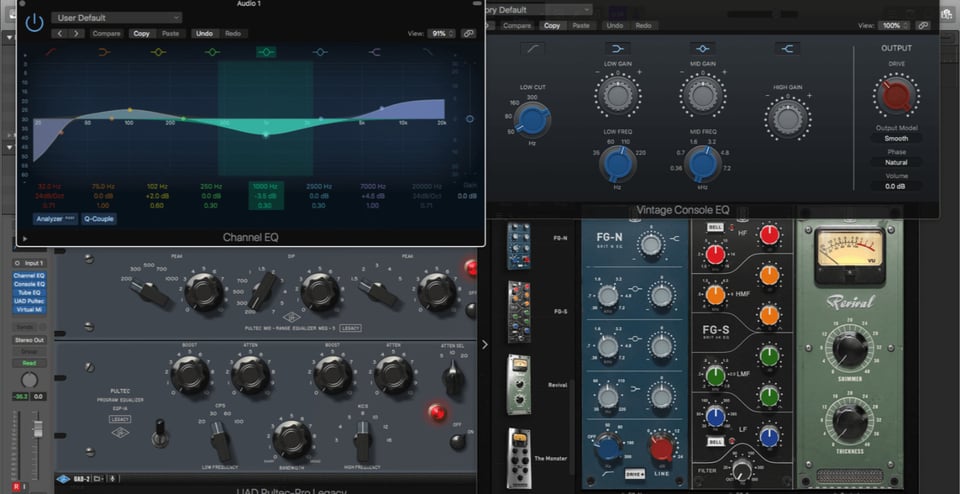Select UAD Pultec insert in channel strip
Image resolution: width=960 pixels, height=494 pixels.
click(x=29, y=301)
